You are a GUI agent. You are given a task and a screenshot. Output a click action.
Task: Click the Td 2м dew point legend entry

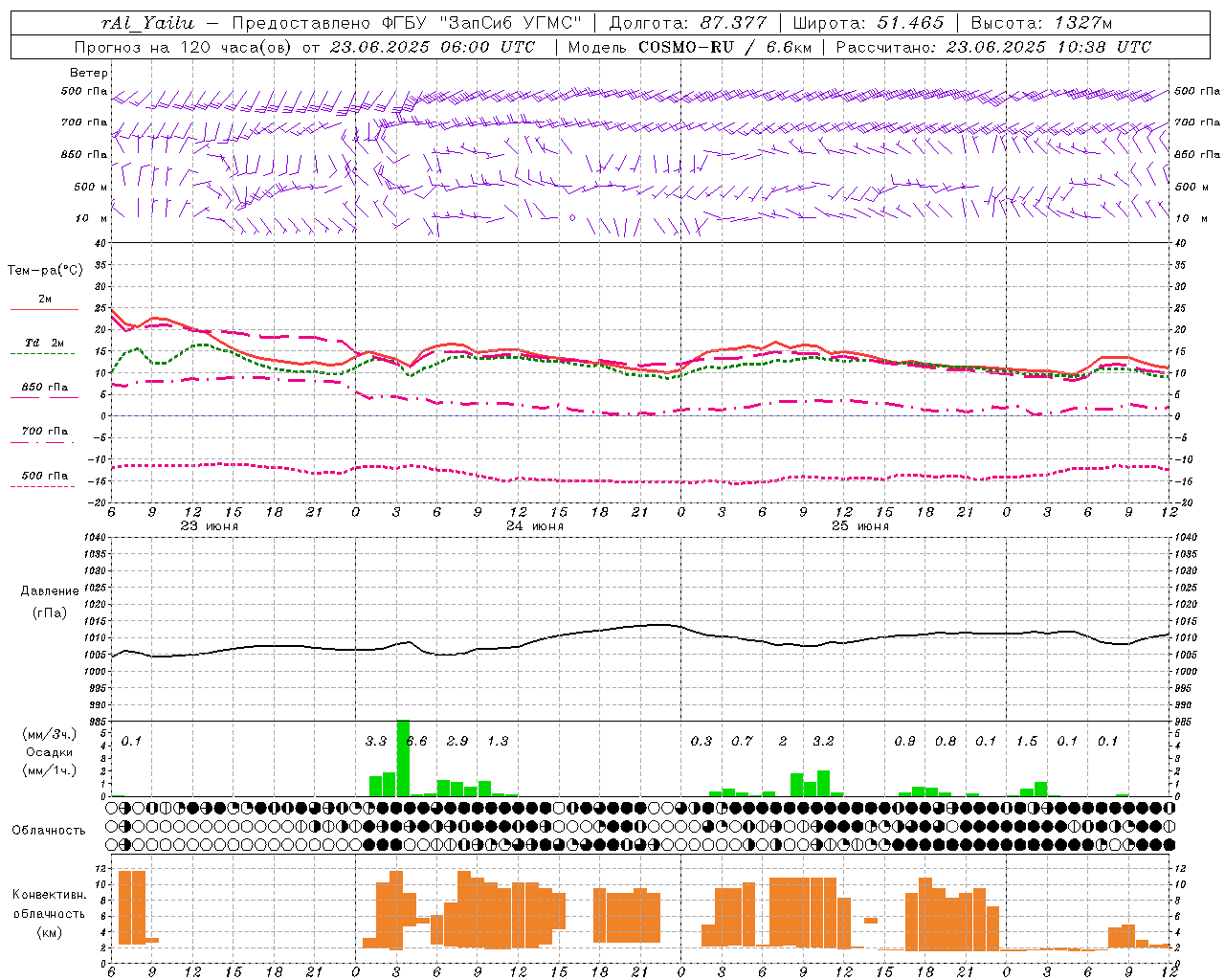click(x=45, y=343)
